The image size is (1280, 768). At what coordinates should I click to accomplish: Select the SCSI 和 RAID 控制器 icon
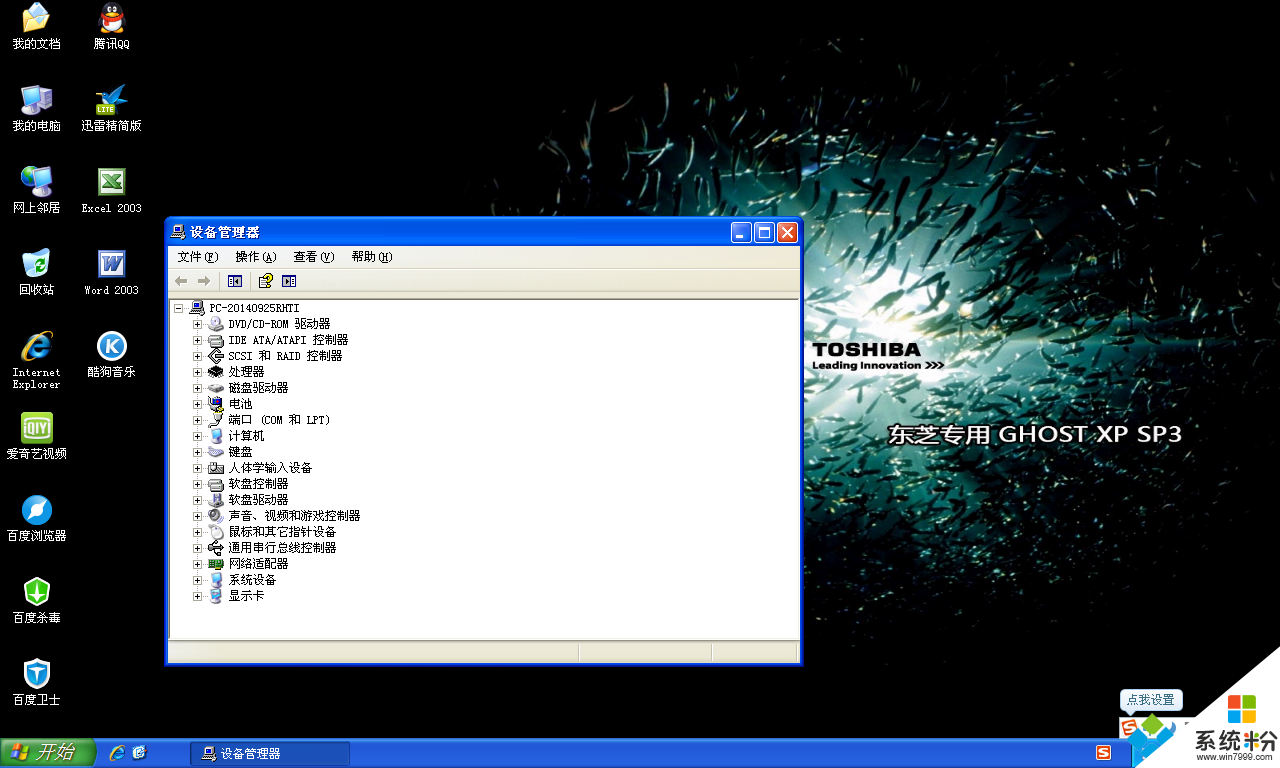216,356
